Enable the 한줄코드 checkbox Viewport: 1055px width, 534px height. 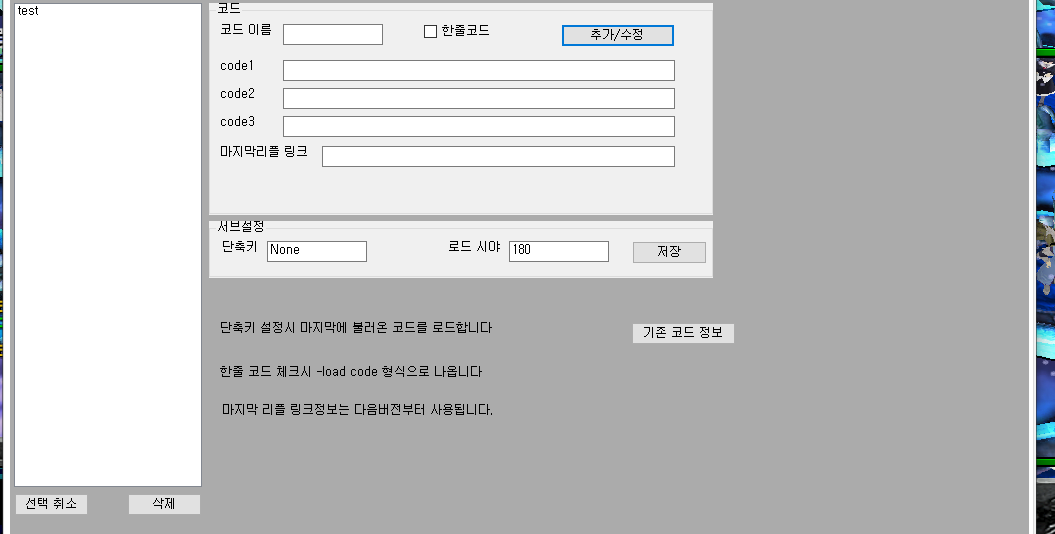point(431,31)
